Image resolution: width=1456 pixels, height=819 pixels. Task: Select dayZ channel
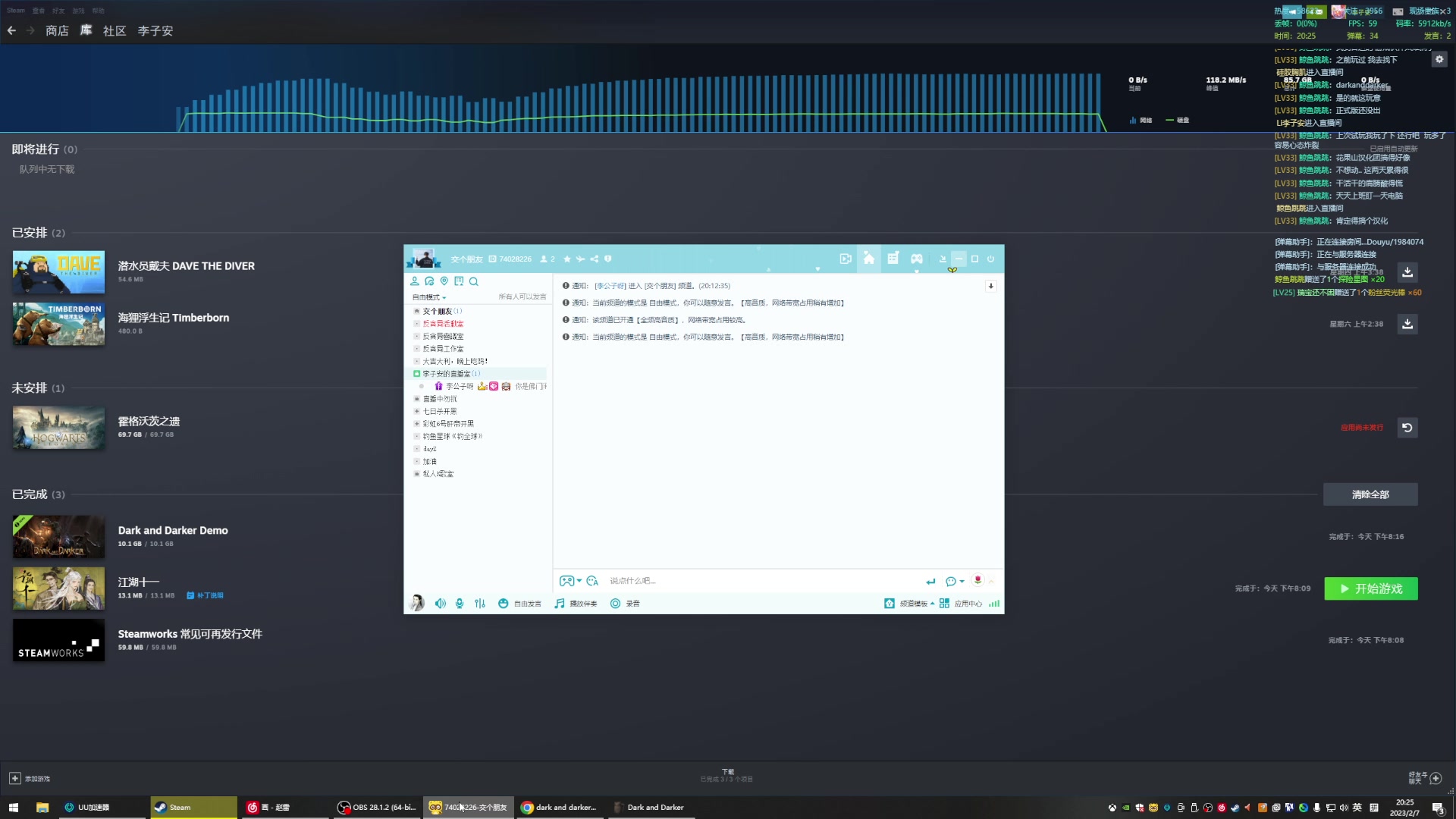point(430,449)
